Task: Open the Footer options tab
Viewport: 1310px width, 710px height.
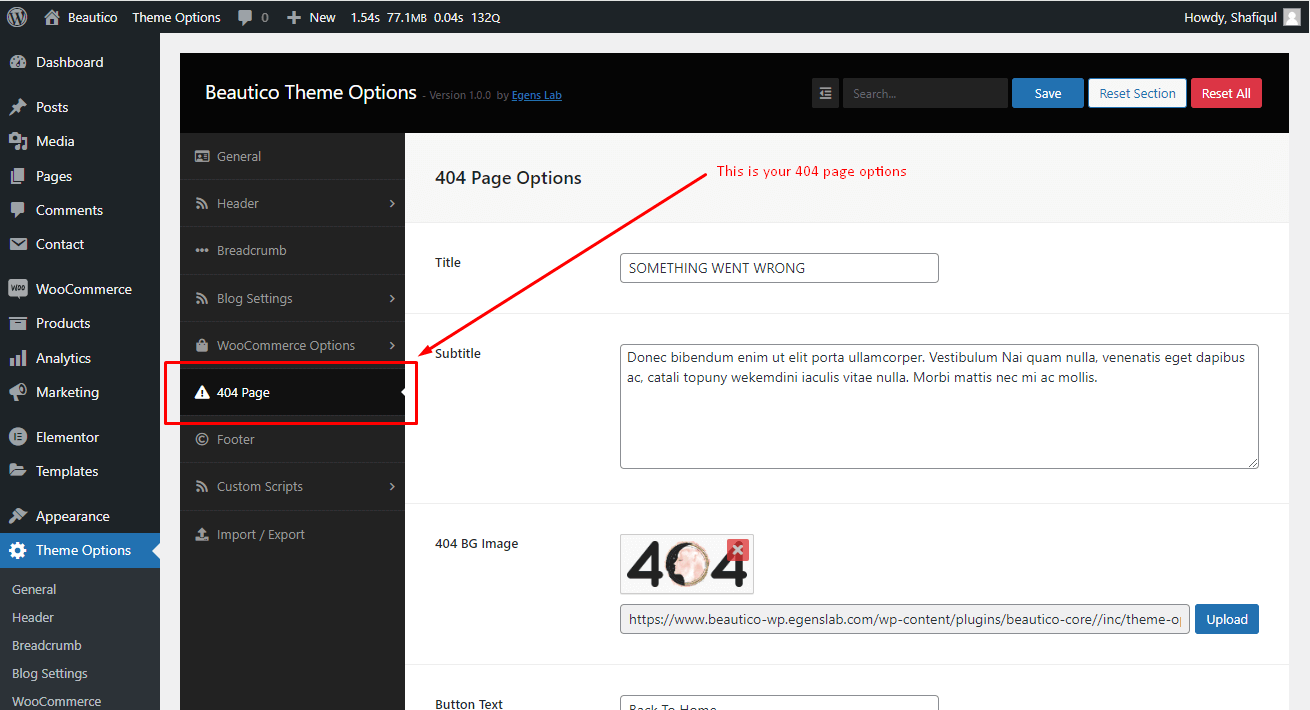Action: pyautogui.click(x=292, y=439)
